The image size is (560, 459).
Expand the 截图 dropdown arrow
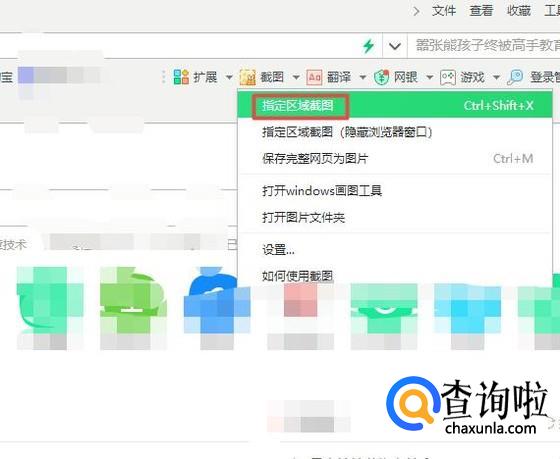(296, 77)
